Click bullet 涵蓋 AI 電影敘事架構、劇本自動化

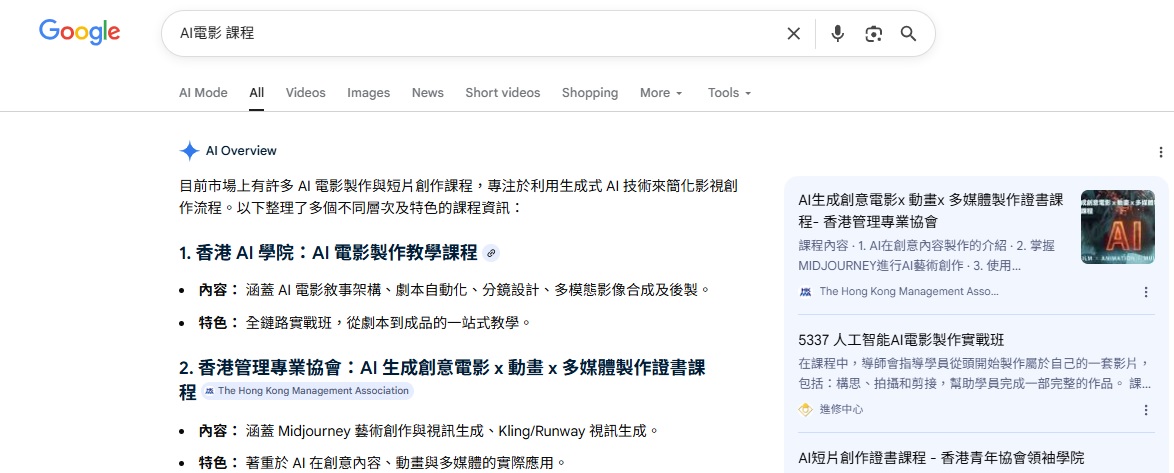477,290
